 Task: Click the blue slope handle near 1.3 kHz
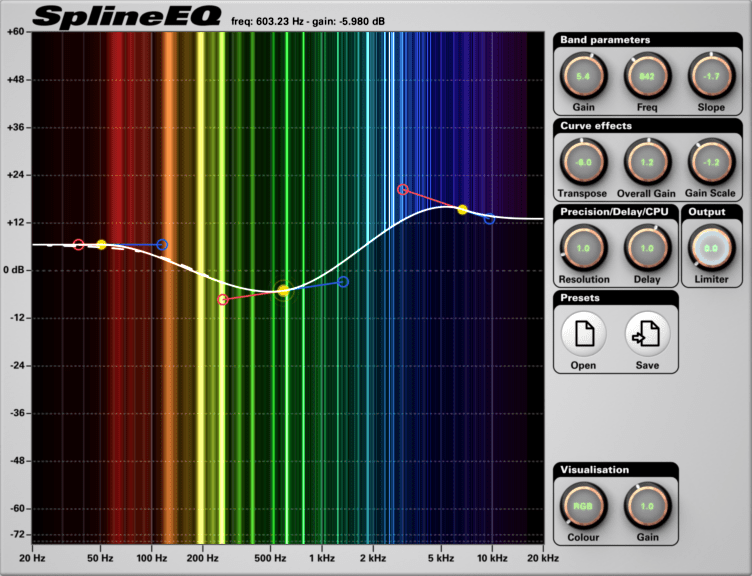343,282
